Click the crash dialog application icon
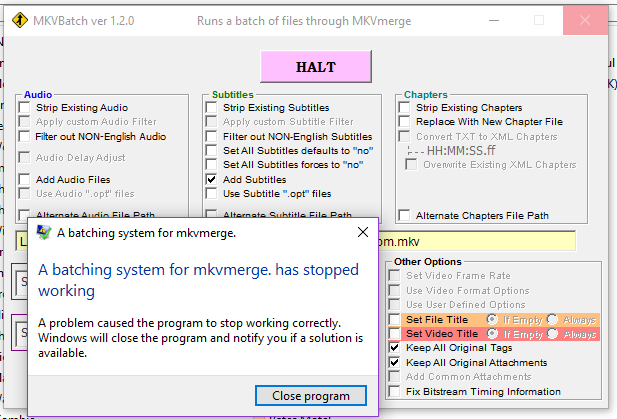This screenshot has width=617, height=419. point(44,233)
